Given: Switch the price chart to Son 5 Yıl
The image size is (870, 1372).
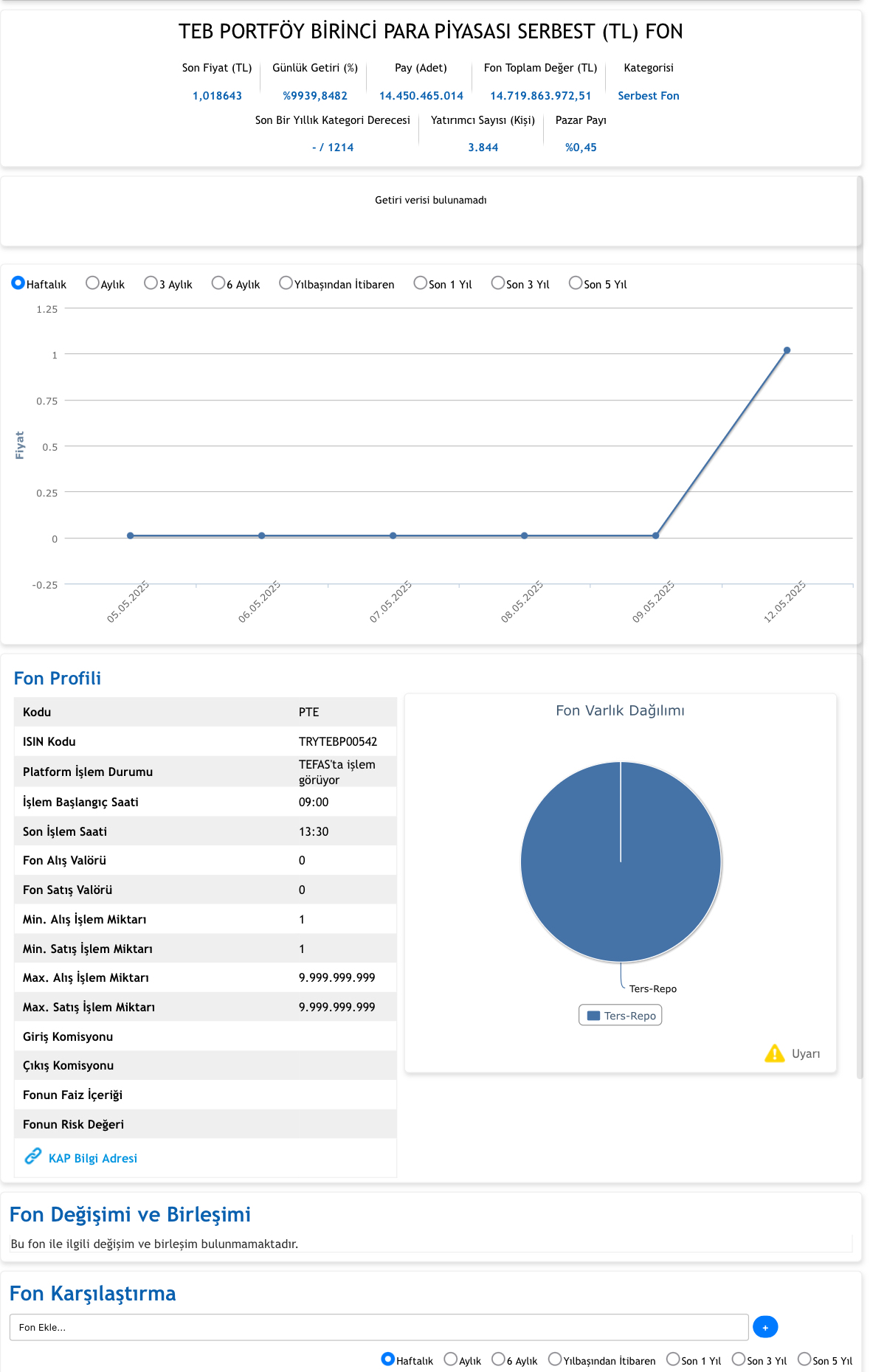Looking at the screenshot, I should pos(576,283).
